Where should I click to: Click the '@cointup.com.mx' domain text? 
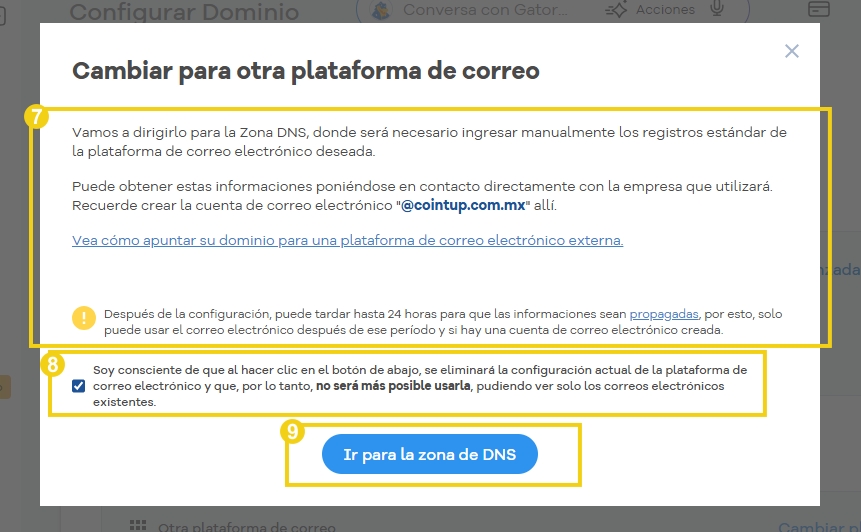tap(463, 205)
